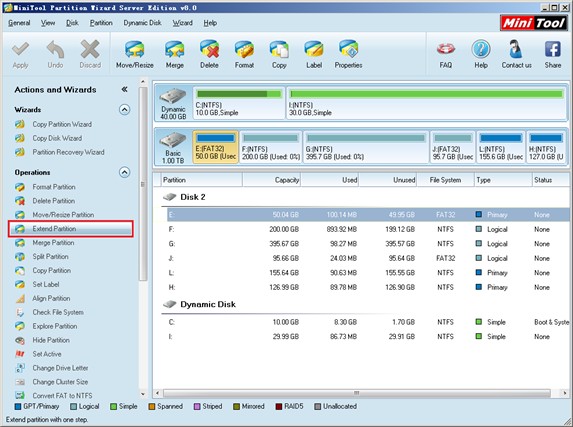This screenshot has height=427, width=573.
Task: Collapse the Wizards section
Action: tap(125, 110)
